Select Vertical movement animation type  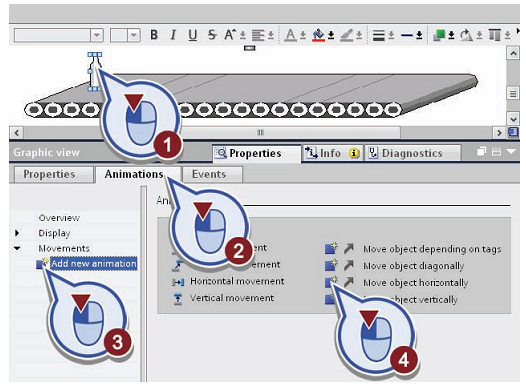coord(232,298)
